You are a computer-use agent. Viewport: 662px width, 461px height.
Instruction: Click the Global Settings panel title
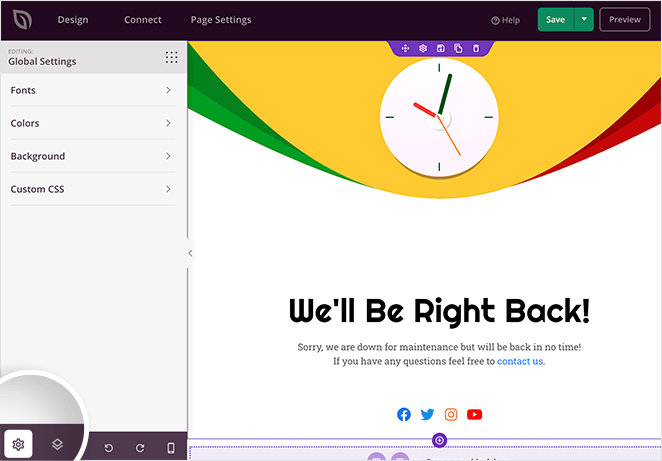[x=42, y=62]
